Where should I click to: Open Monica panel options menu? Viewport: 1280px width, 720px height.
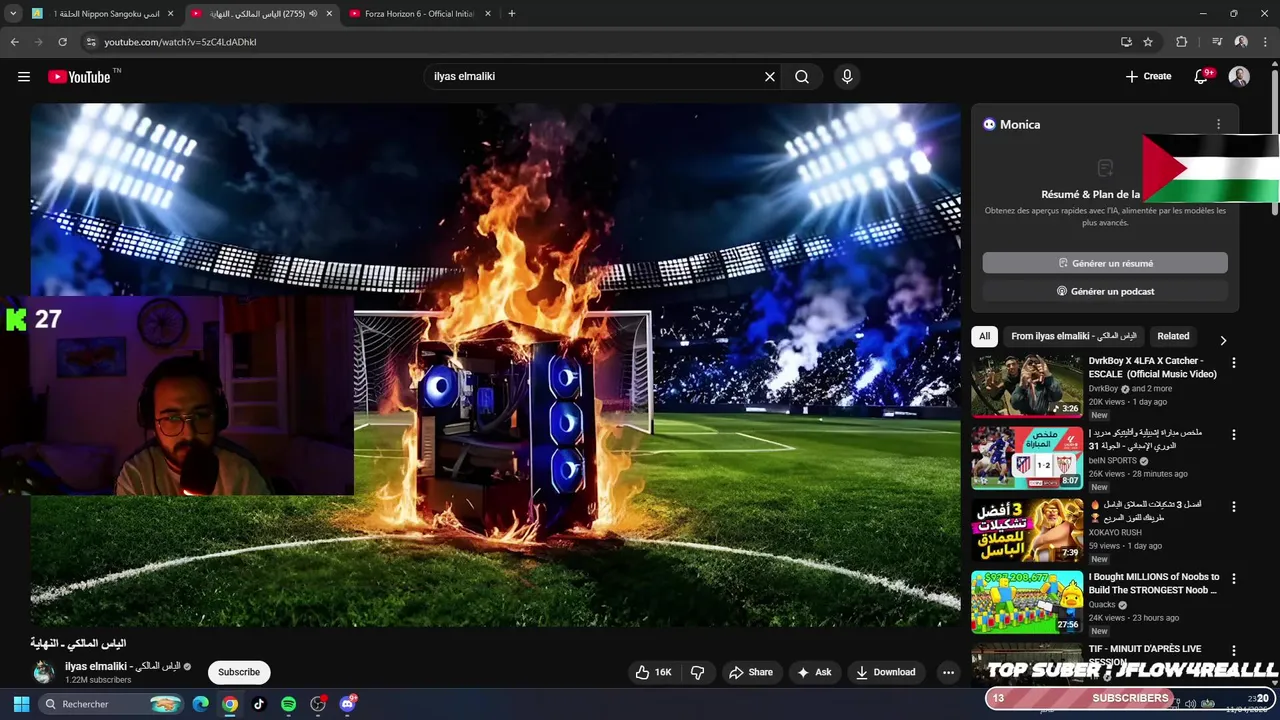click(x=1218, y=124)
